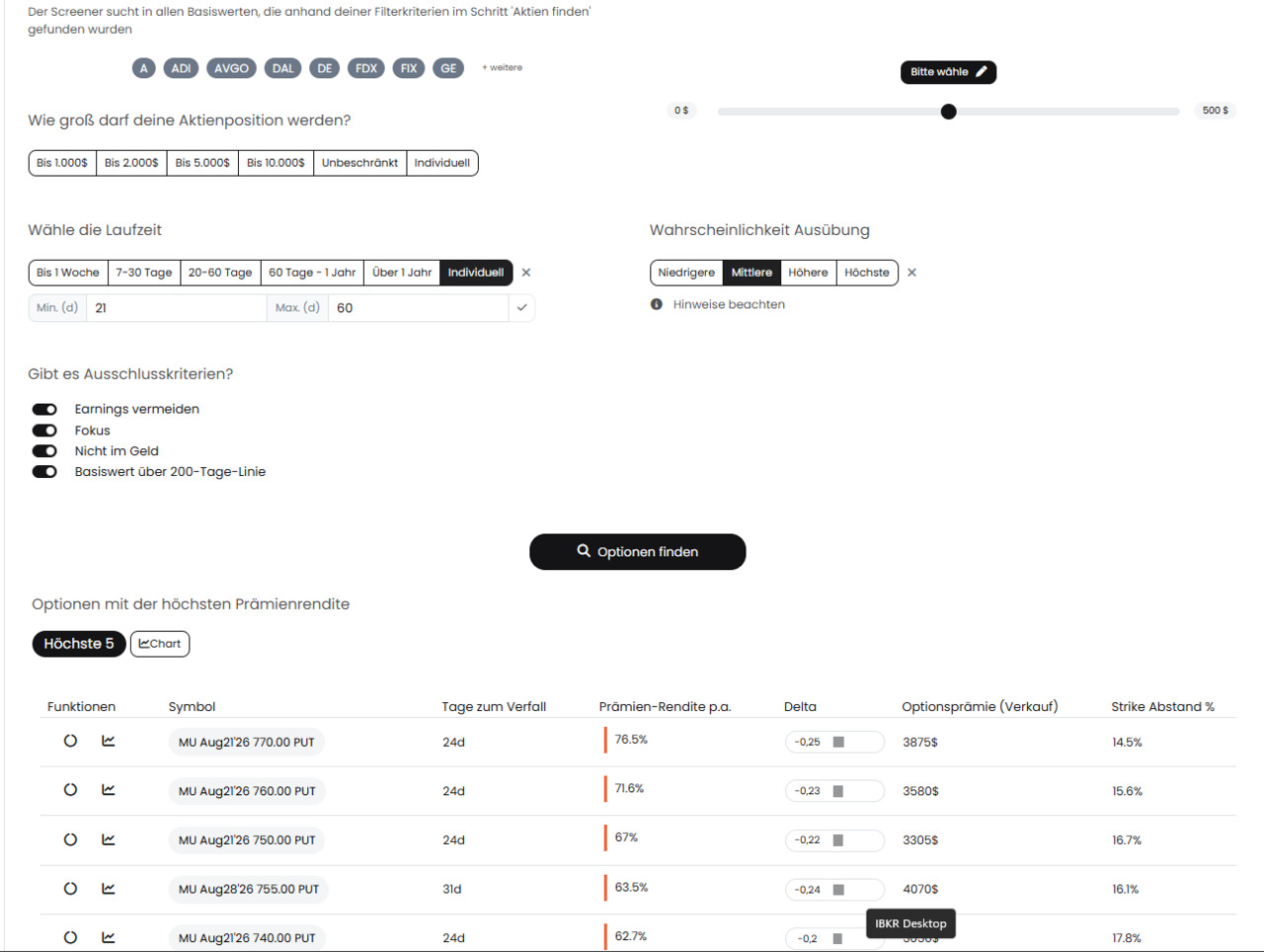
Task: Open chart icon for MU Aug28'26 755.00 PUT
Action: 109,889
